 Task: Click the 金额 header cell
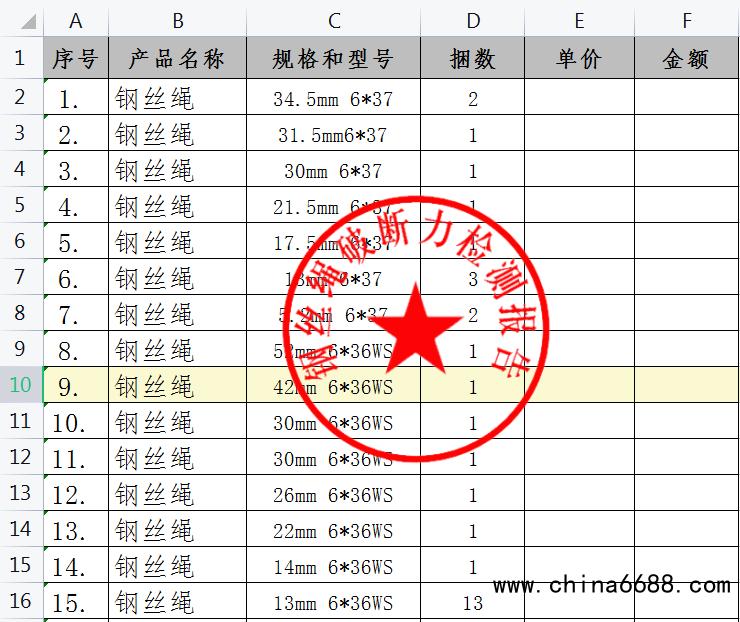click(x=687, y=58)
